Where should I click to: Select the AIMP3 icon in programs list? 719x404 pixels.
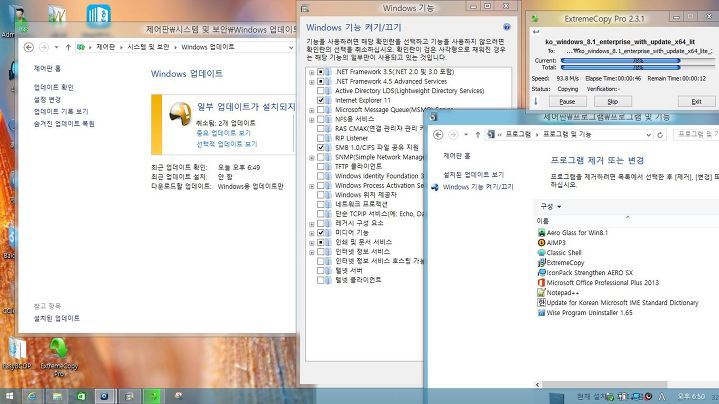click(x=541, y=243)
